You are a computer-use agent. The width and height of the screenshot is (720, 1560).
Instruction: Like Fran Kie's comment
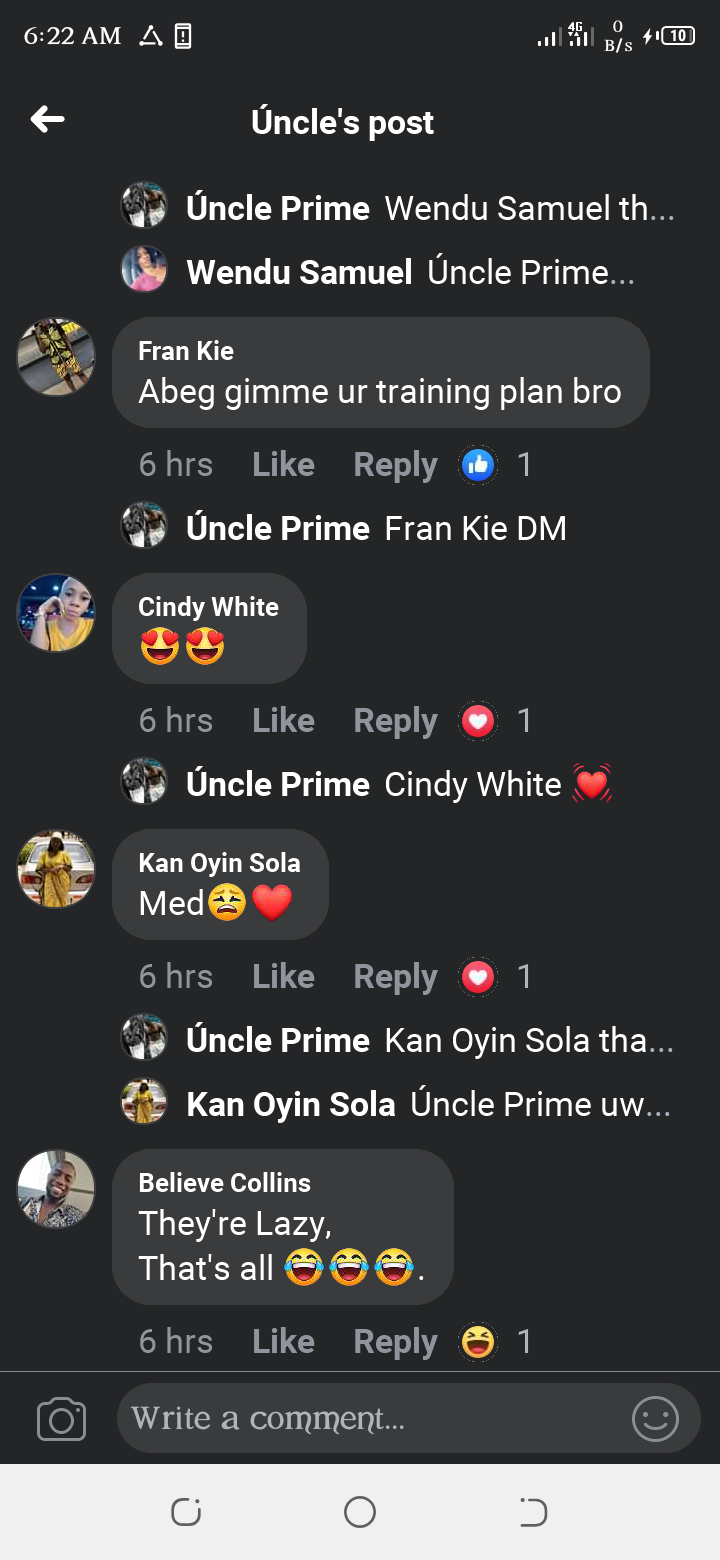[x=283, y=465]
